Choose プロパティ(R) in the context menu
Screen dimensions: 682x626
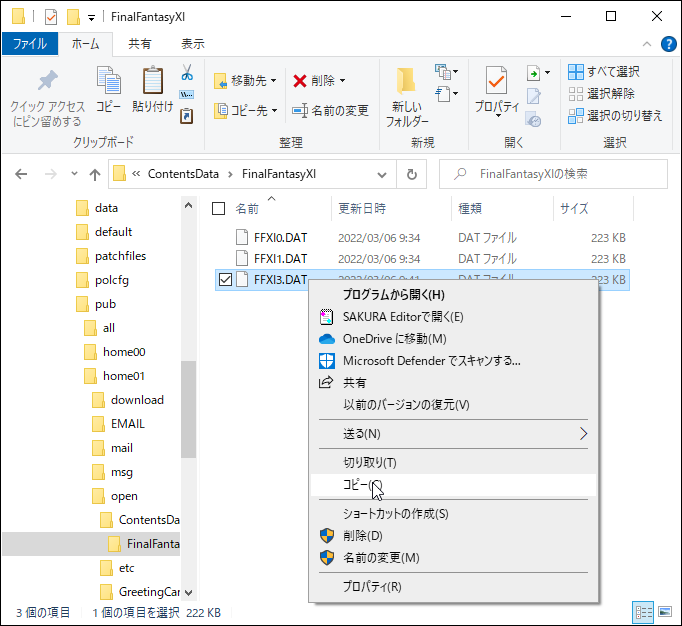(454, 586)
